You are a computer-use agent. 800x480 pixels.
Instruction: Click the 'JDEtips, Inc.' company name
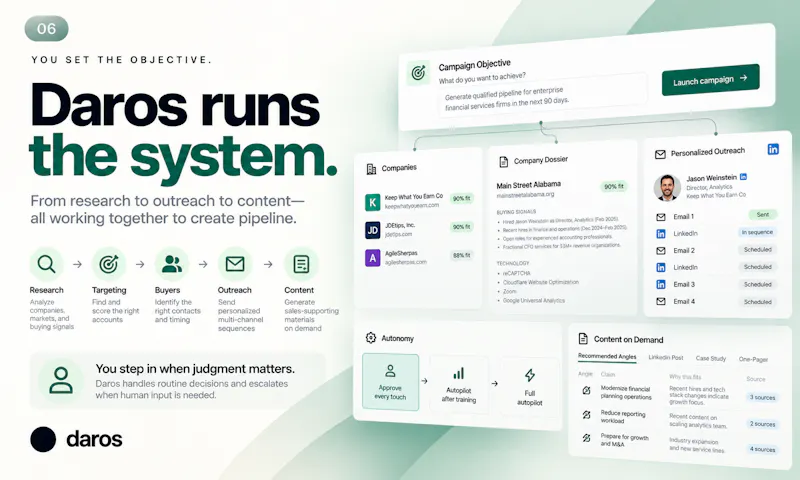pos(400,225)
